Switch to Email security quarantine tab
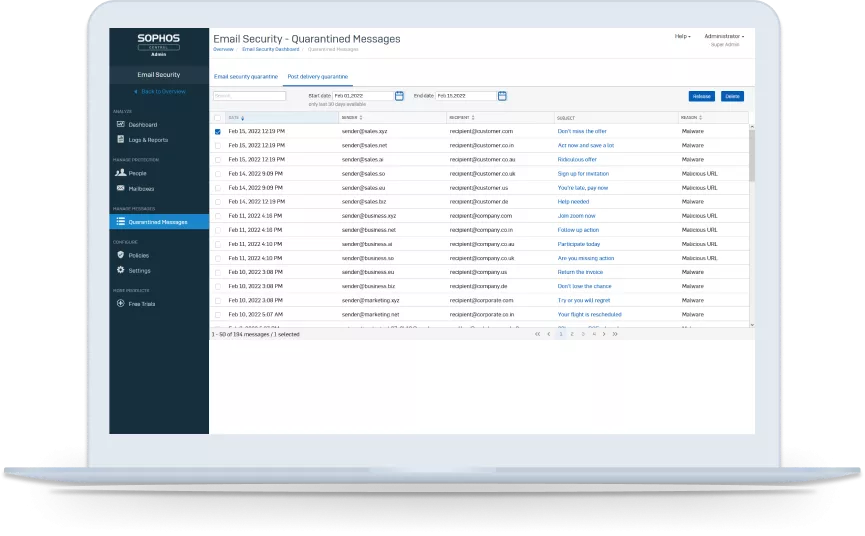Viewport: 865px width, 536px height. [245, 76]
